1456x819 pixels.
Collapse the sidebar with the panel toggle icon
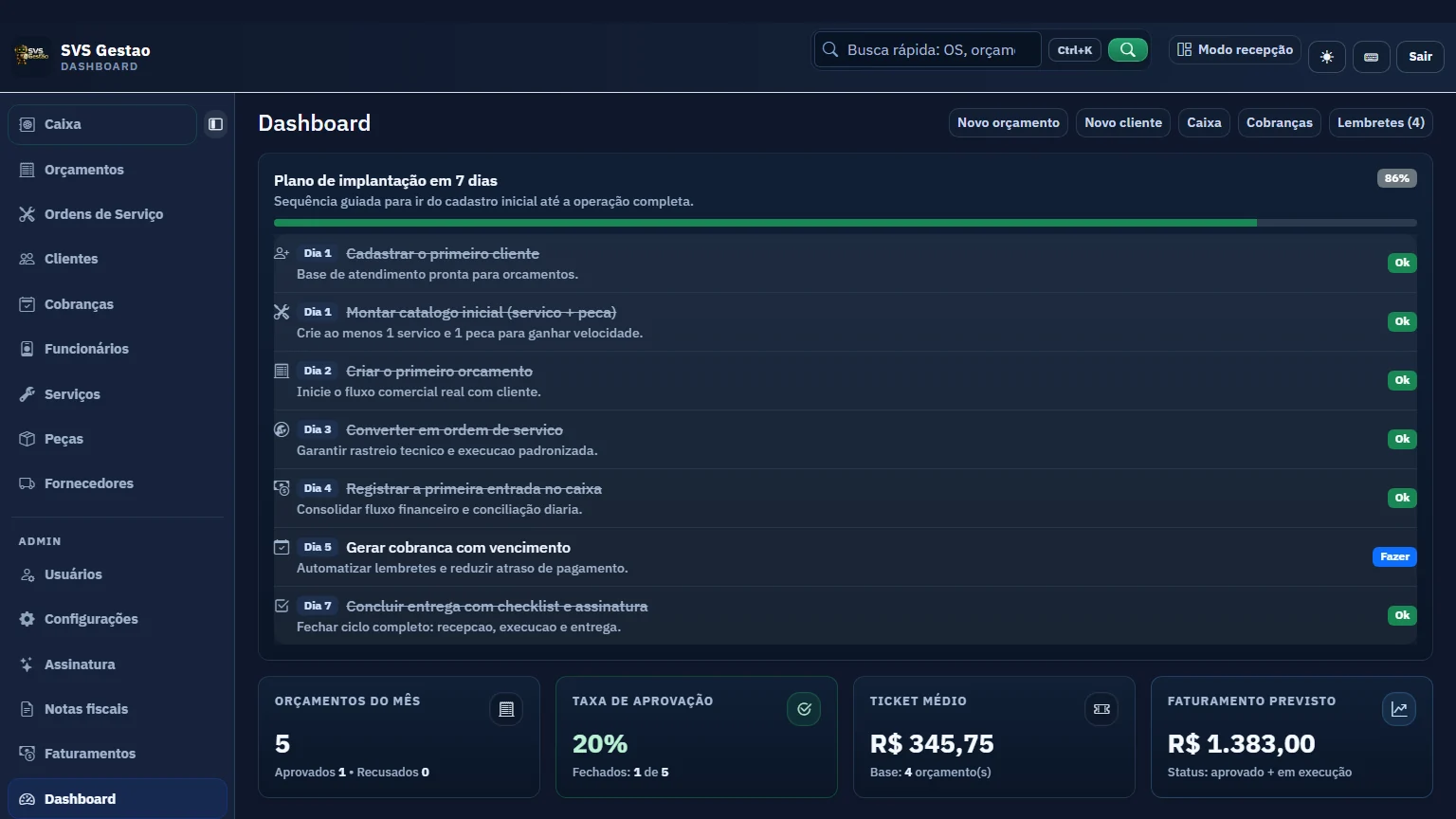tap(216, 124)
